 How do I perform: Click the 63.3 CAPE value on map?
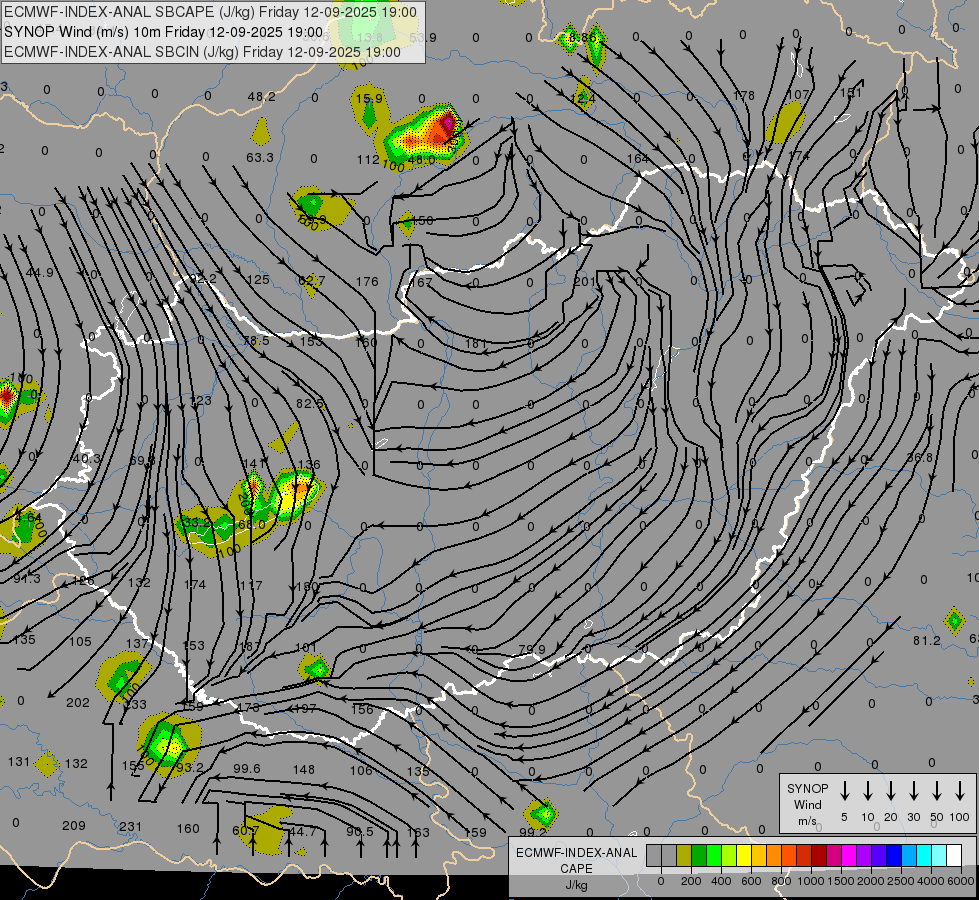[x=260, y=157]
